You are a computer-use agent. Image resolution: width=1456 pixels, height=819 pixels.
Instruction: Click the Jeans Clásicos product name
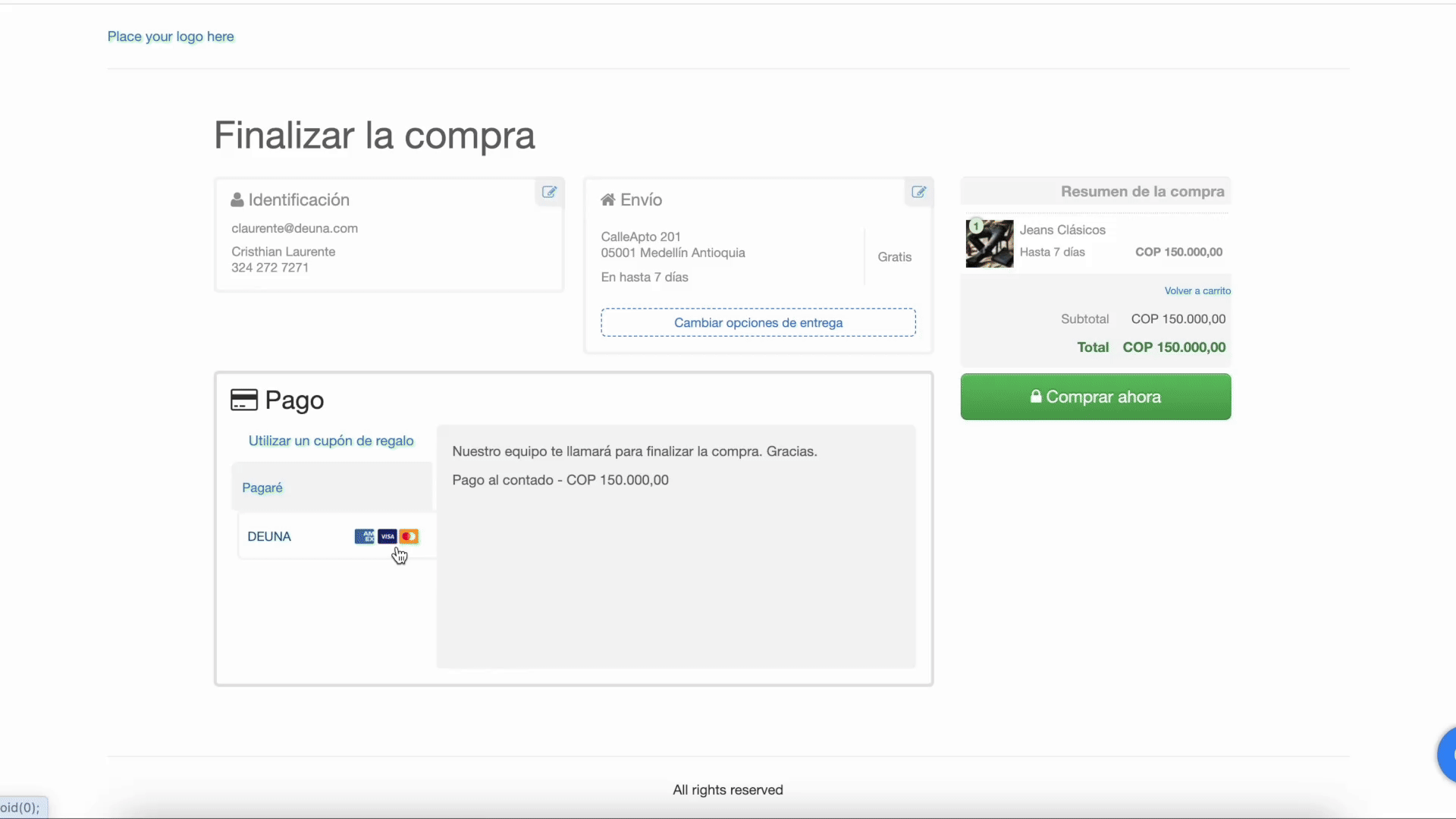coord(1062,230)
